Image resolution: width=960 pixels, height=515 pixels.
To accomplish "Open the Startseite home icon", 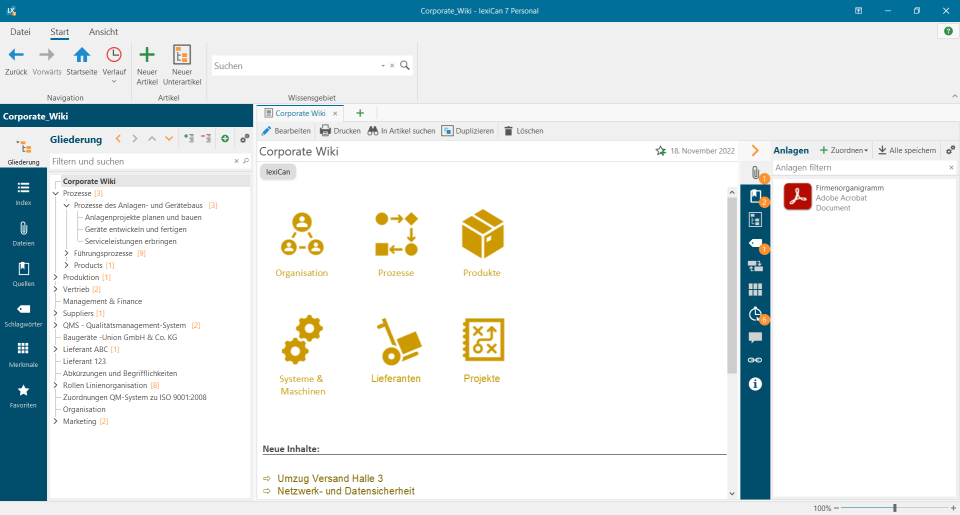I will (x=81, y=61).
